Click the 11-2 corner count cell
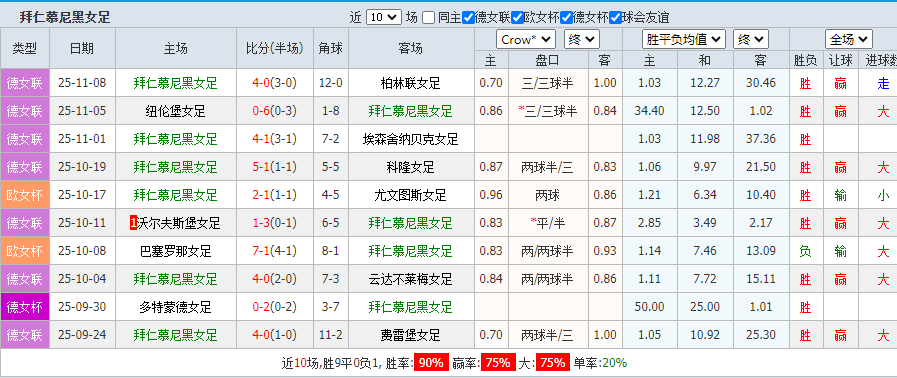The image size is (897, 378). pos(331,336)
